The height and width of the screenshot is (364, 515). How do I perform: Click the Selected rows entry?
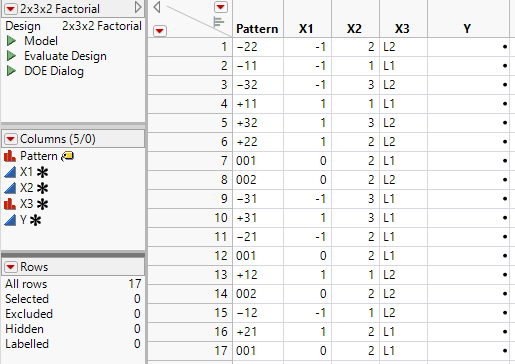(73, 299)
